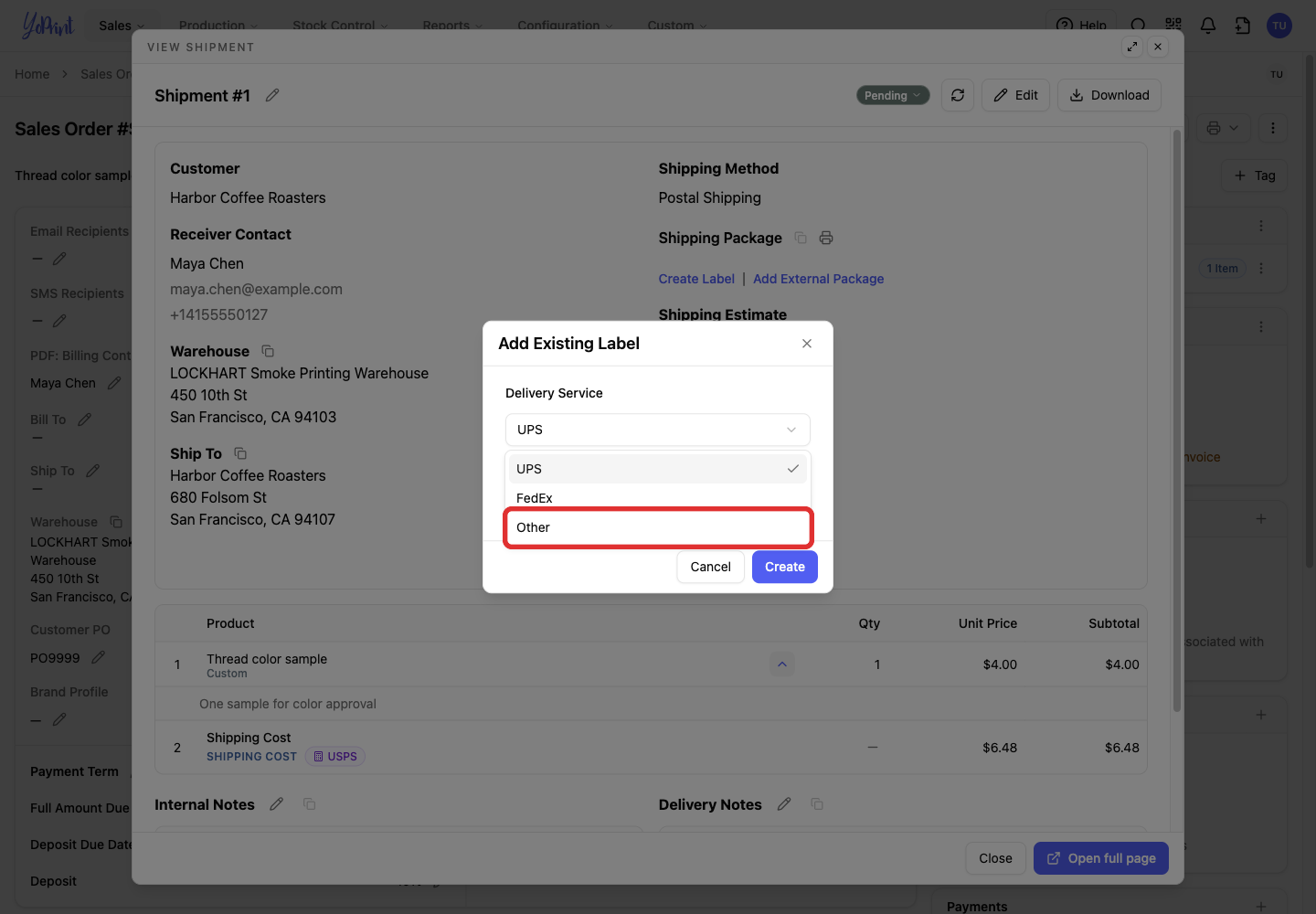The height and width of the screenshot is (914, 1316).
Task: Add a Tag on the Sales Order page
Action: [1255, 175]
